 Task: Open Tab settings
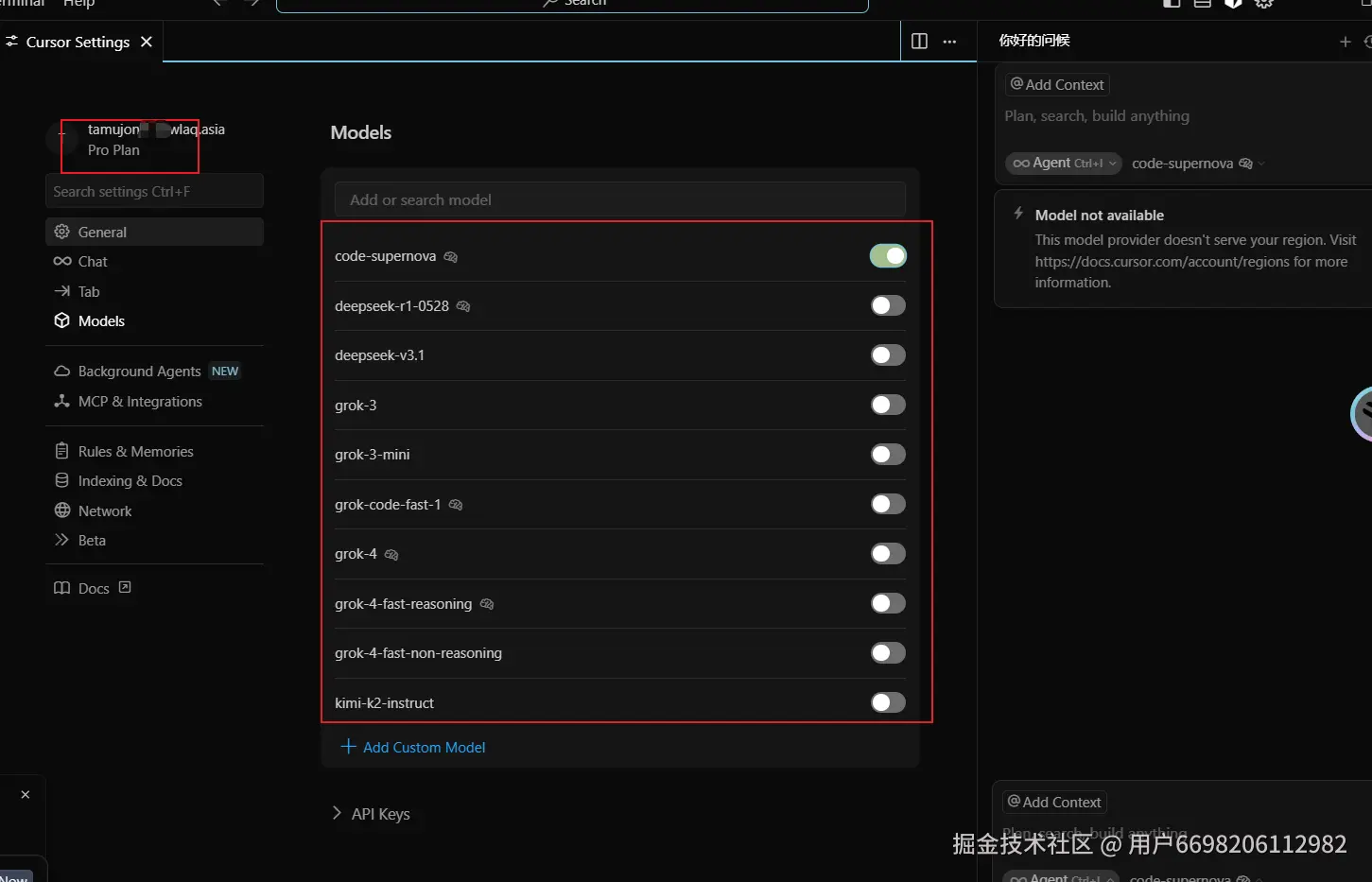tap(154, 291)
